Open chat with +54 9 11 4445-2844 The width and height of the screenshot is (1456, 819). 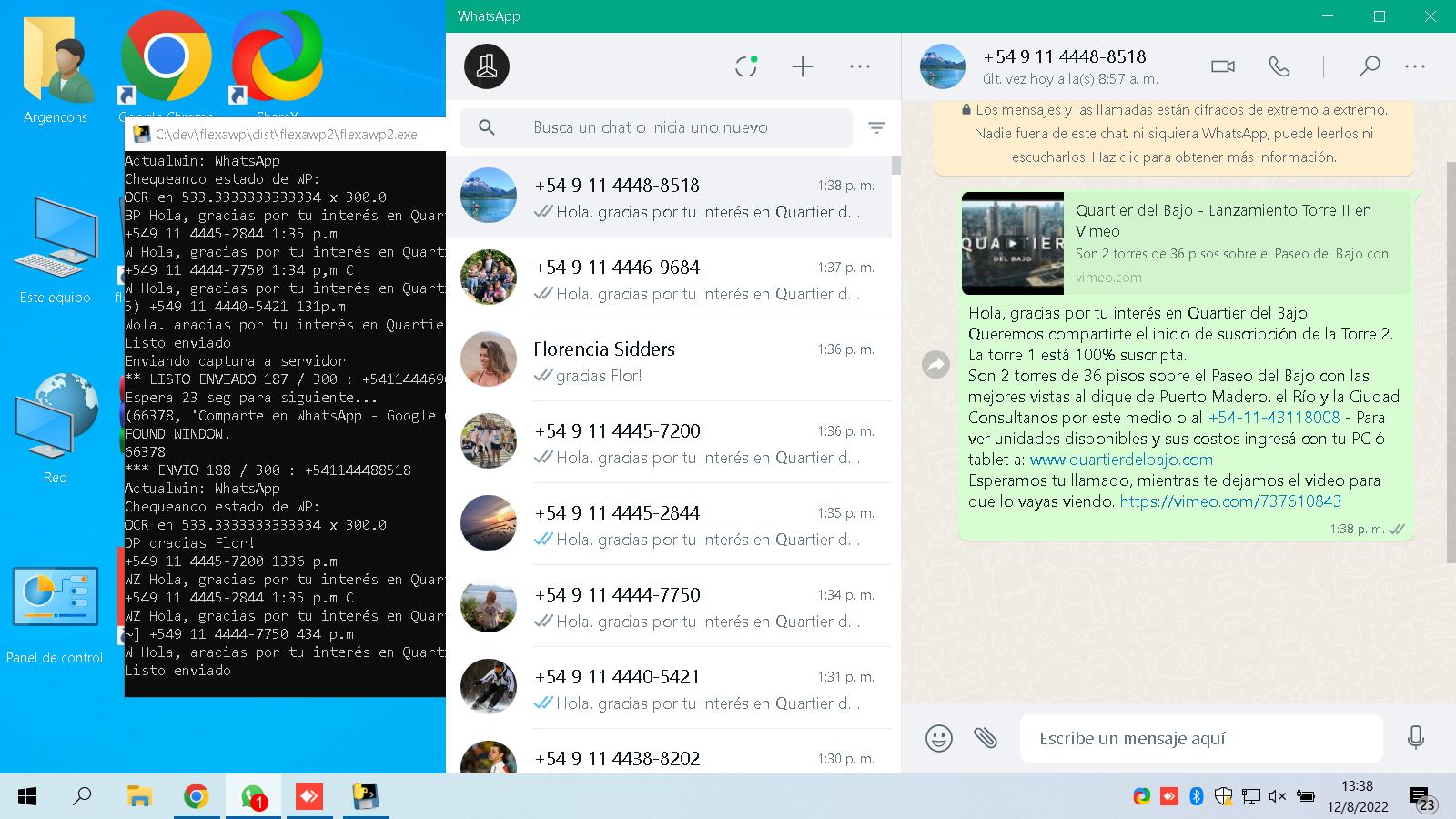point(669,524)
